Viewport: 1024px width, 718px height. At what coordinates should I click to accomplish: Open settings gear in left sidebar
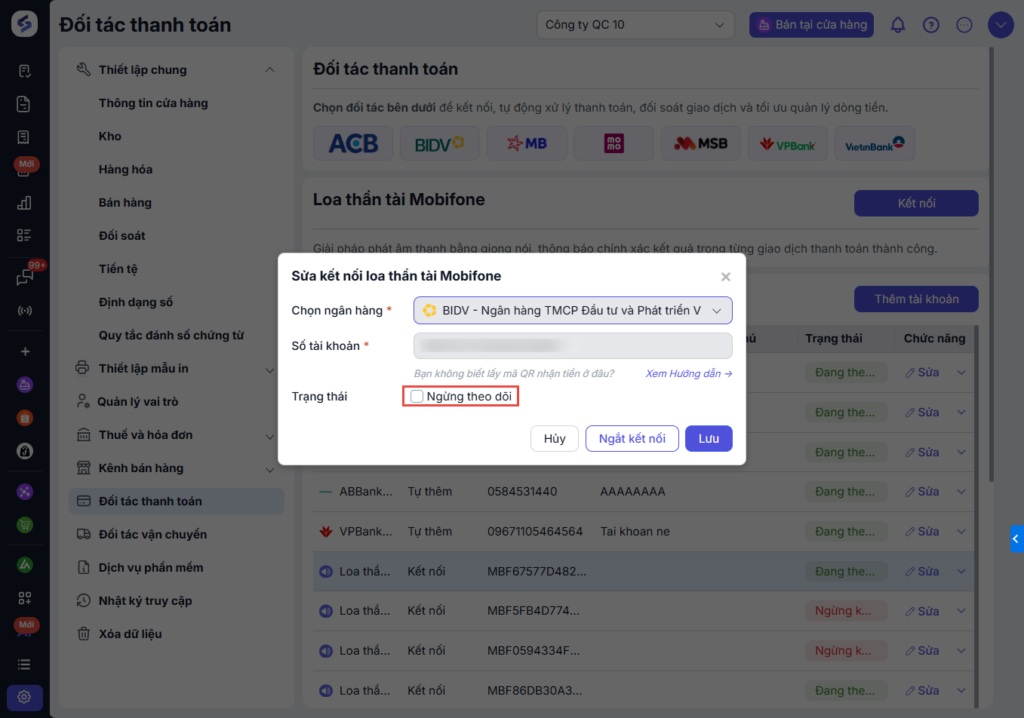(x=25, y=696)
